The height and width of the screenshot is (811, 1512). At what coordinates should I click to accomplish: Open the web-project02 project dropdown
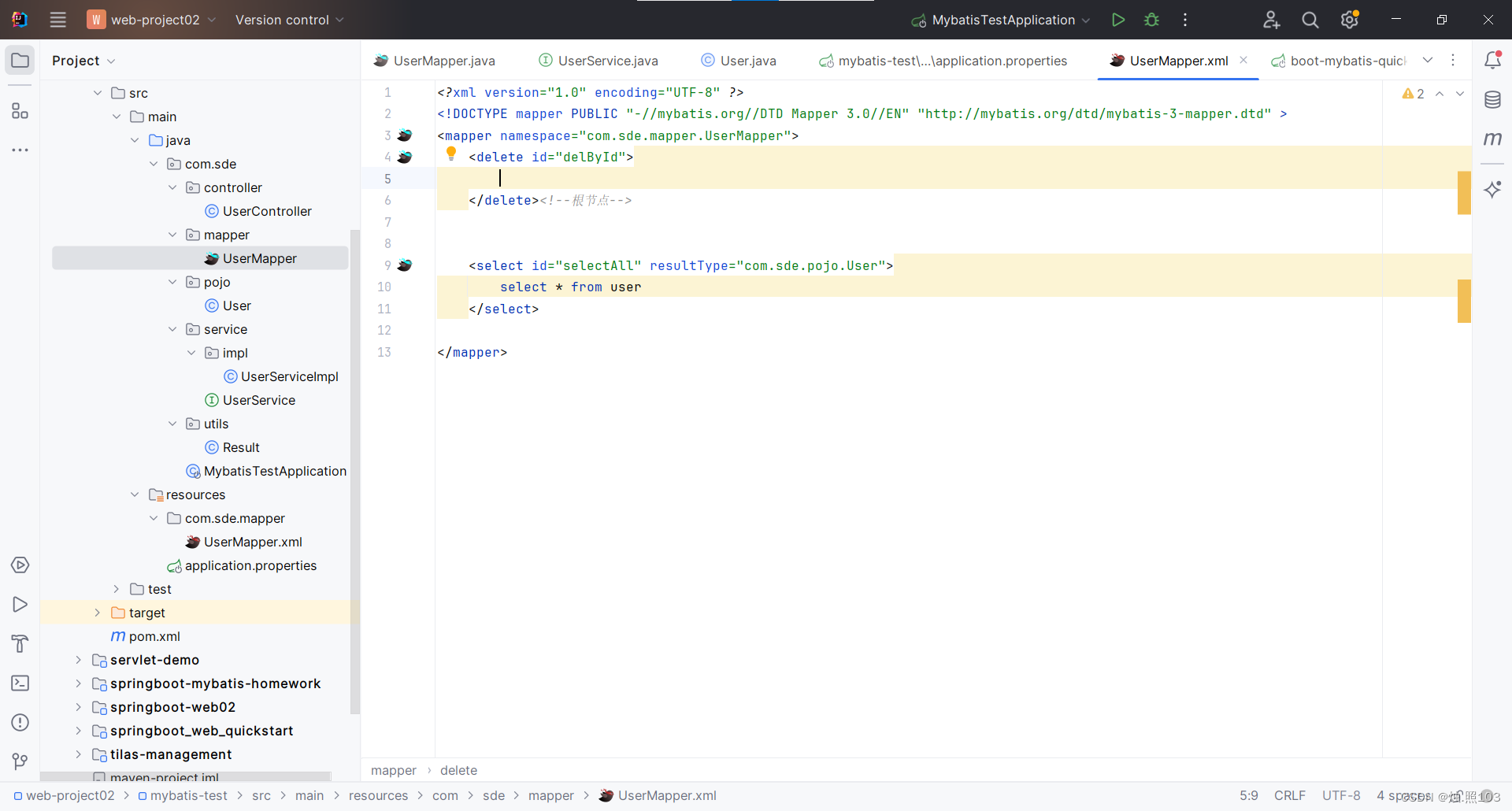(x=152, y=20)
